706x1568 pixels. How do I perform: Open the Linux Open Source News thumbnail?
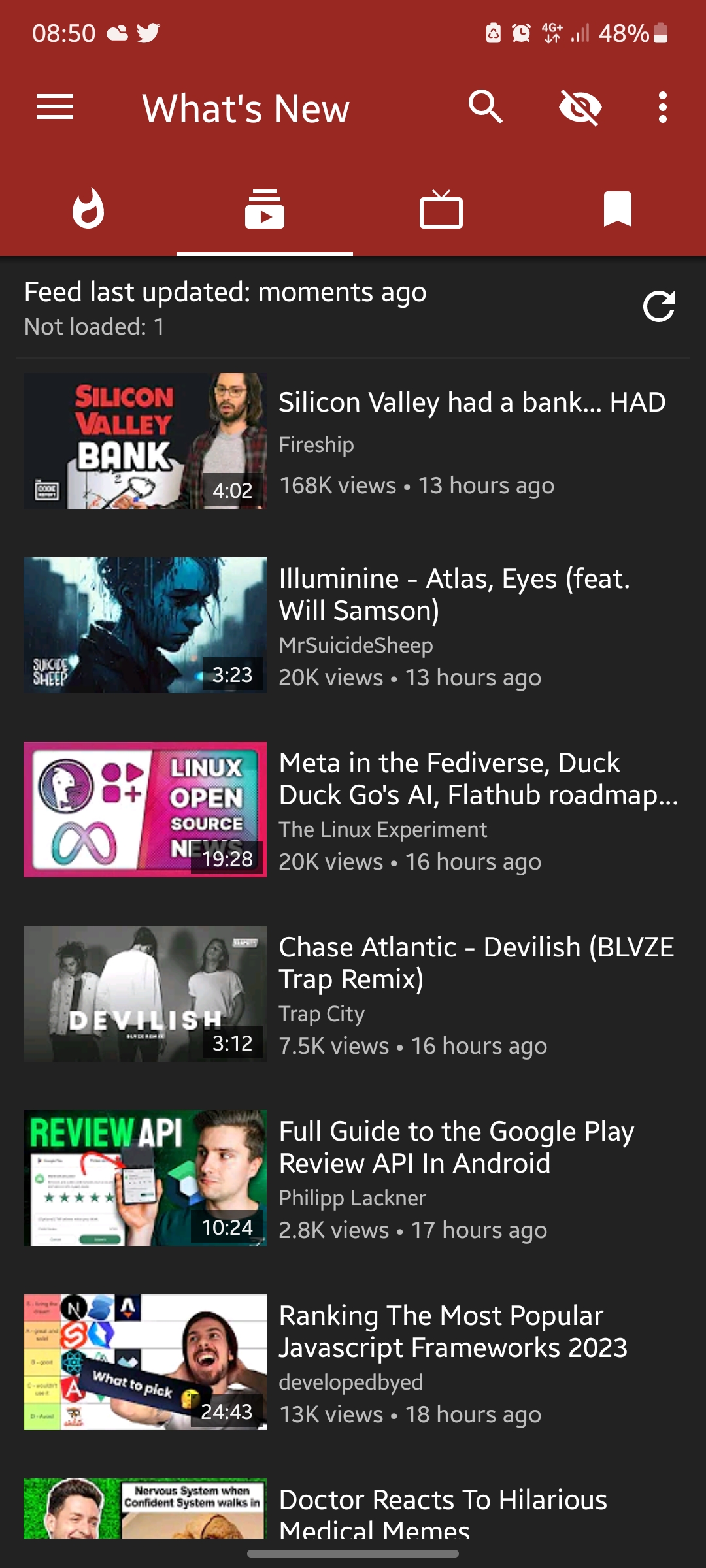(145, 809)
